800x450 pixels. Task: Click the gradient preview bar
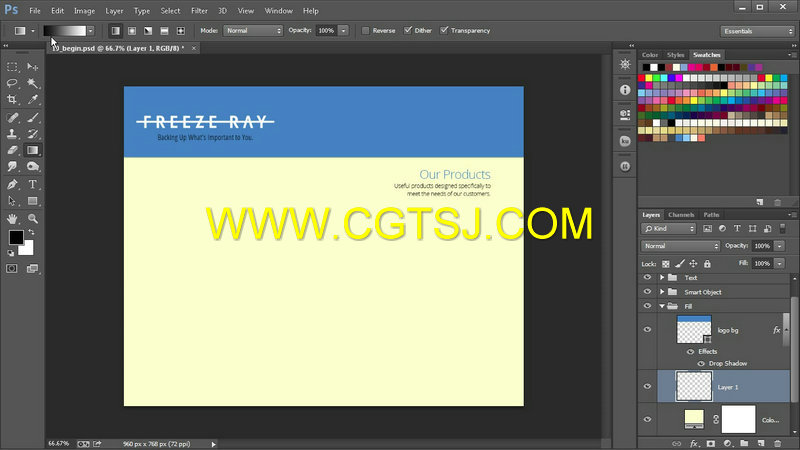[x=65, y=31]
